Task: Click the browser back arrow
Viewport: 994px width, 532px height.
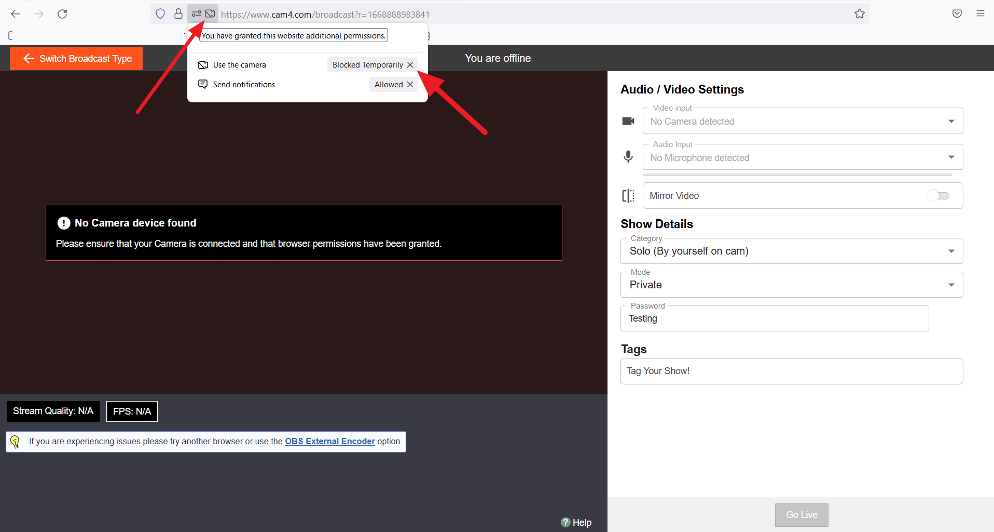Action: click(x=15, y=14)
